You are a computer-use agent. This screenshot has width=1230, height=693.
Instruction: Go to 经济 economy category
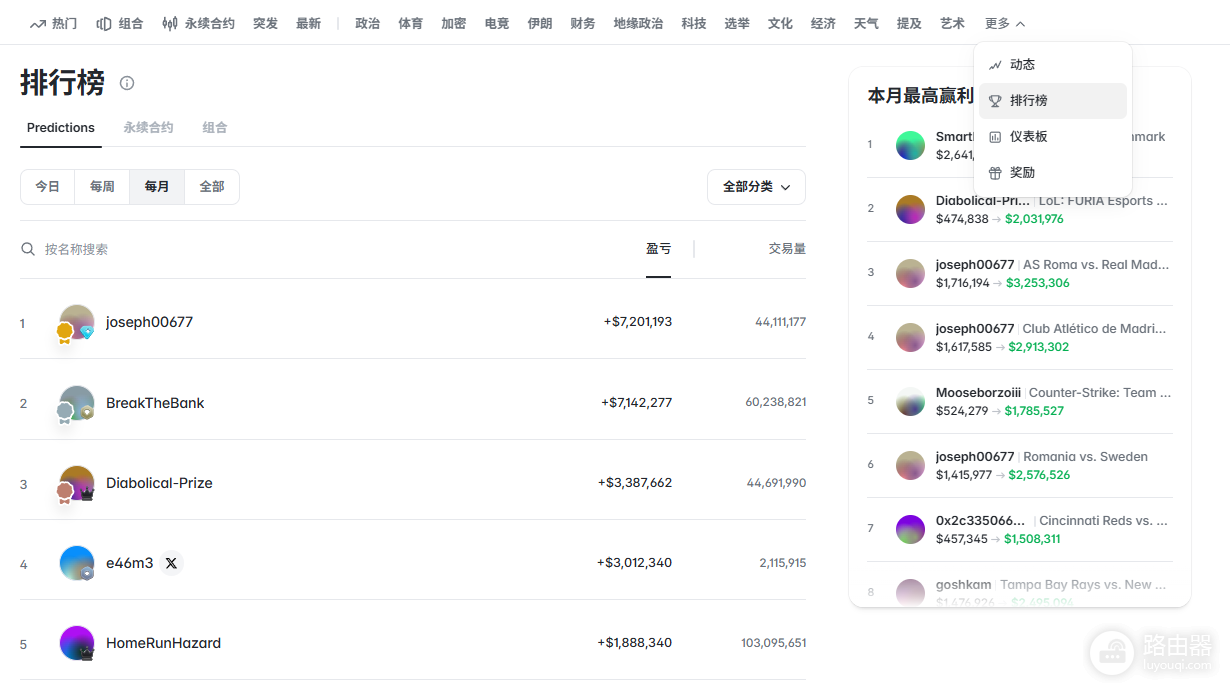coord(823,23)
